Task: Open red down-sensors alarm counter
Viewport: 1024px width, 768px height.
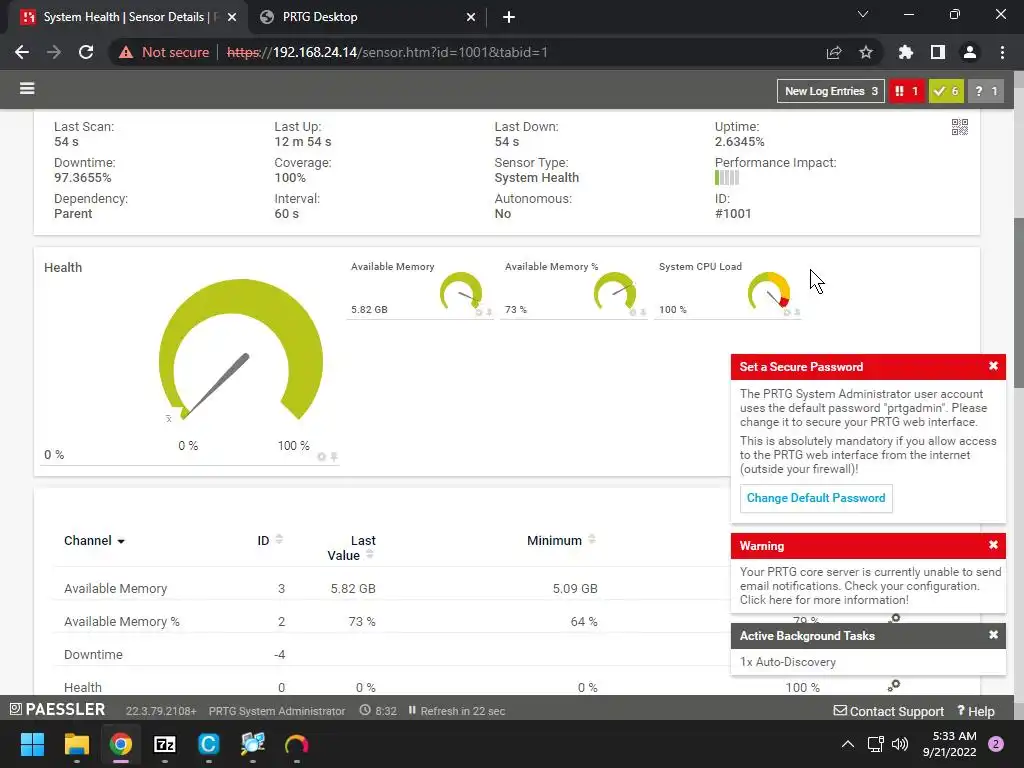Action: coord(907,91)
